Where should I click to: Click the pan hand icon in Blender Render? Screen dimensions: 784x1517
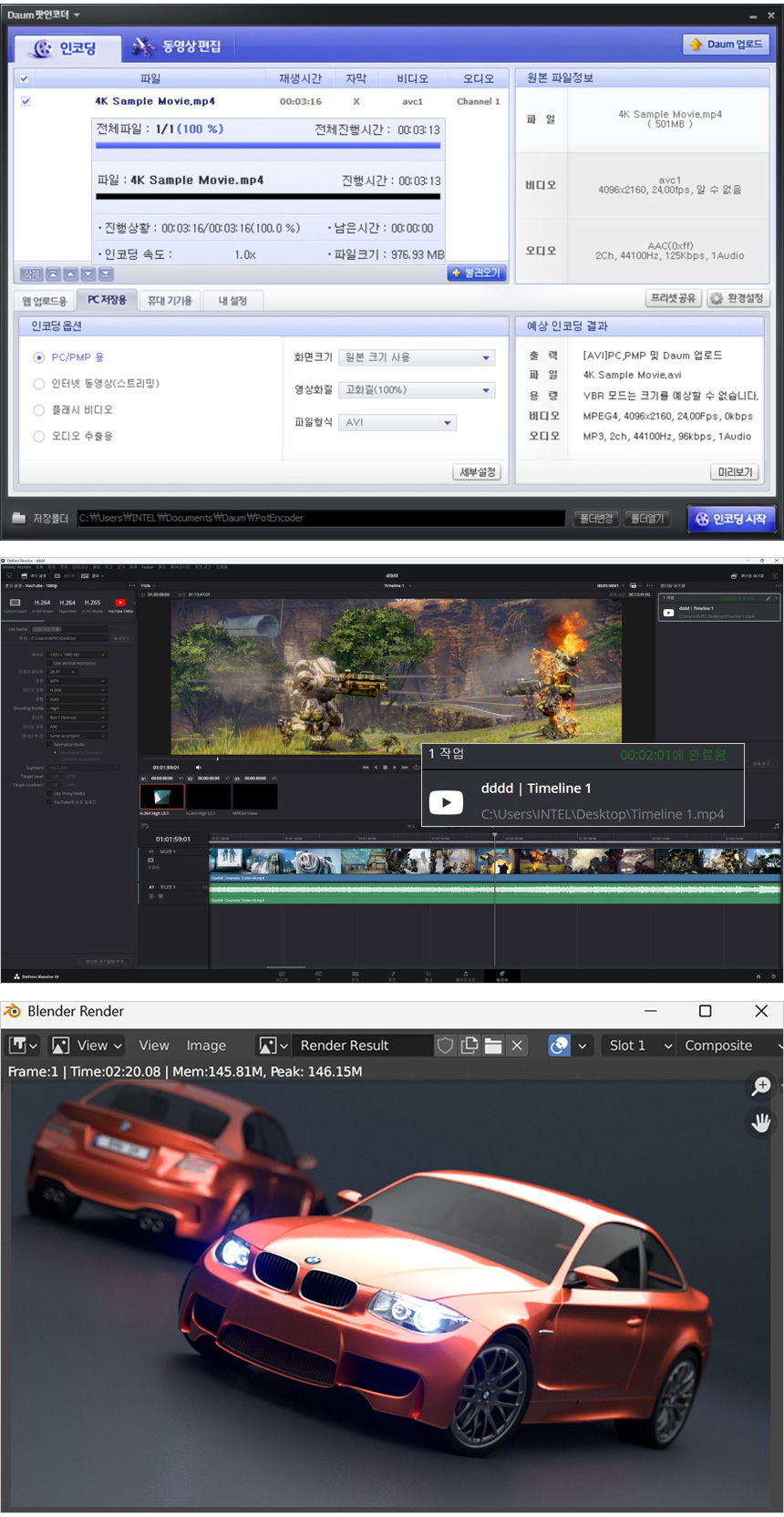760,1122
